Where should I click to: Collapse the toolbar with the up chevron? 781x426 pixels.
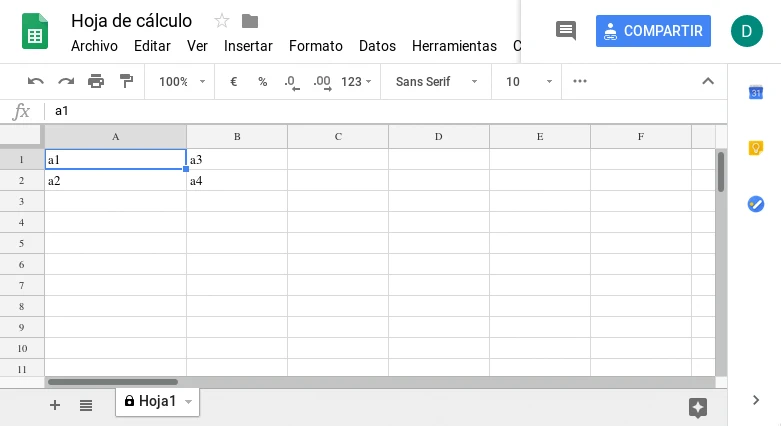tap(708, 82)
